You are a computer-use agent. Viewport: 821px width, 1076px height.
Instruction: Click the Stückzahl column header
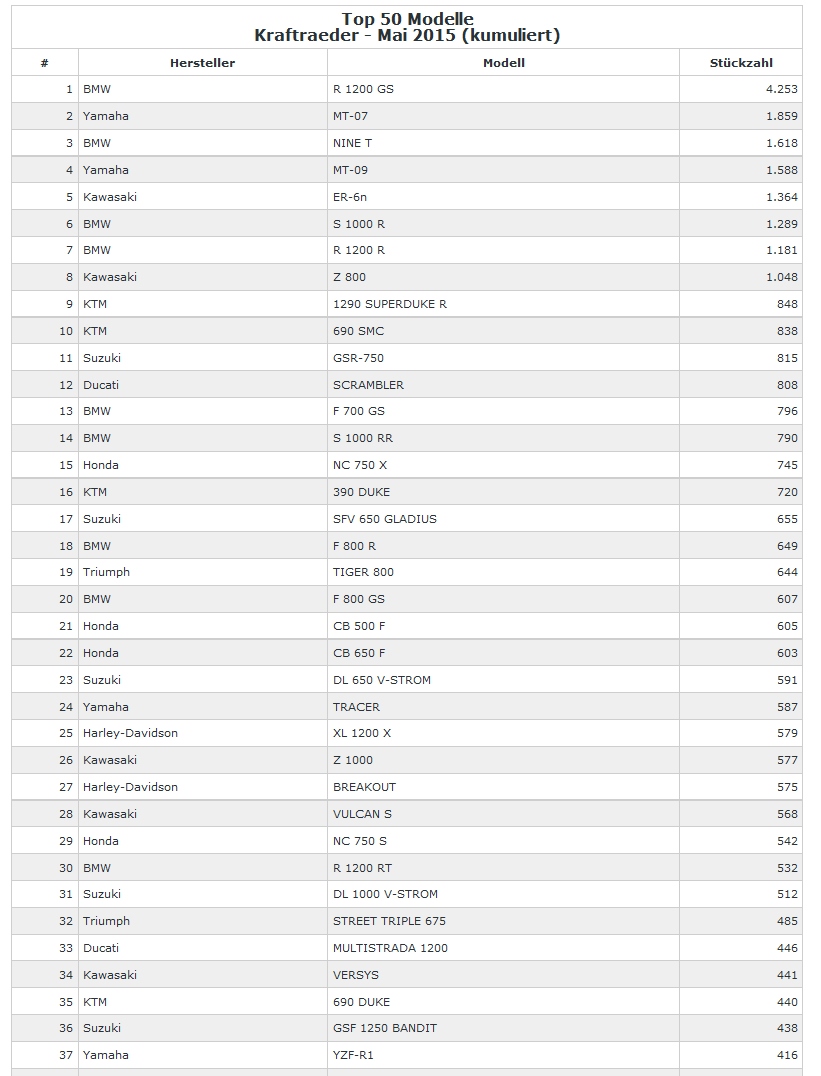[x=741, y=63]
